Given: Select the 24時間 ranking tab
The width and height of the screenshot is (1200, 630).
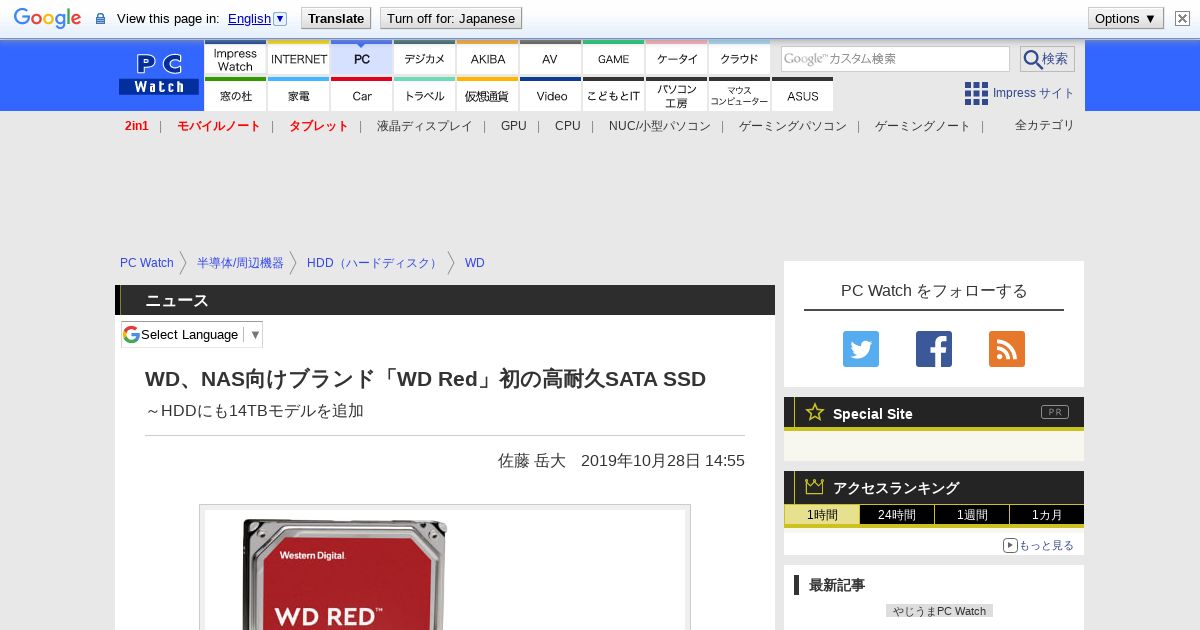Looking at the screenshot, I should (x=897, y=515).
